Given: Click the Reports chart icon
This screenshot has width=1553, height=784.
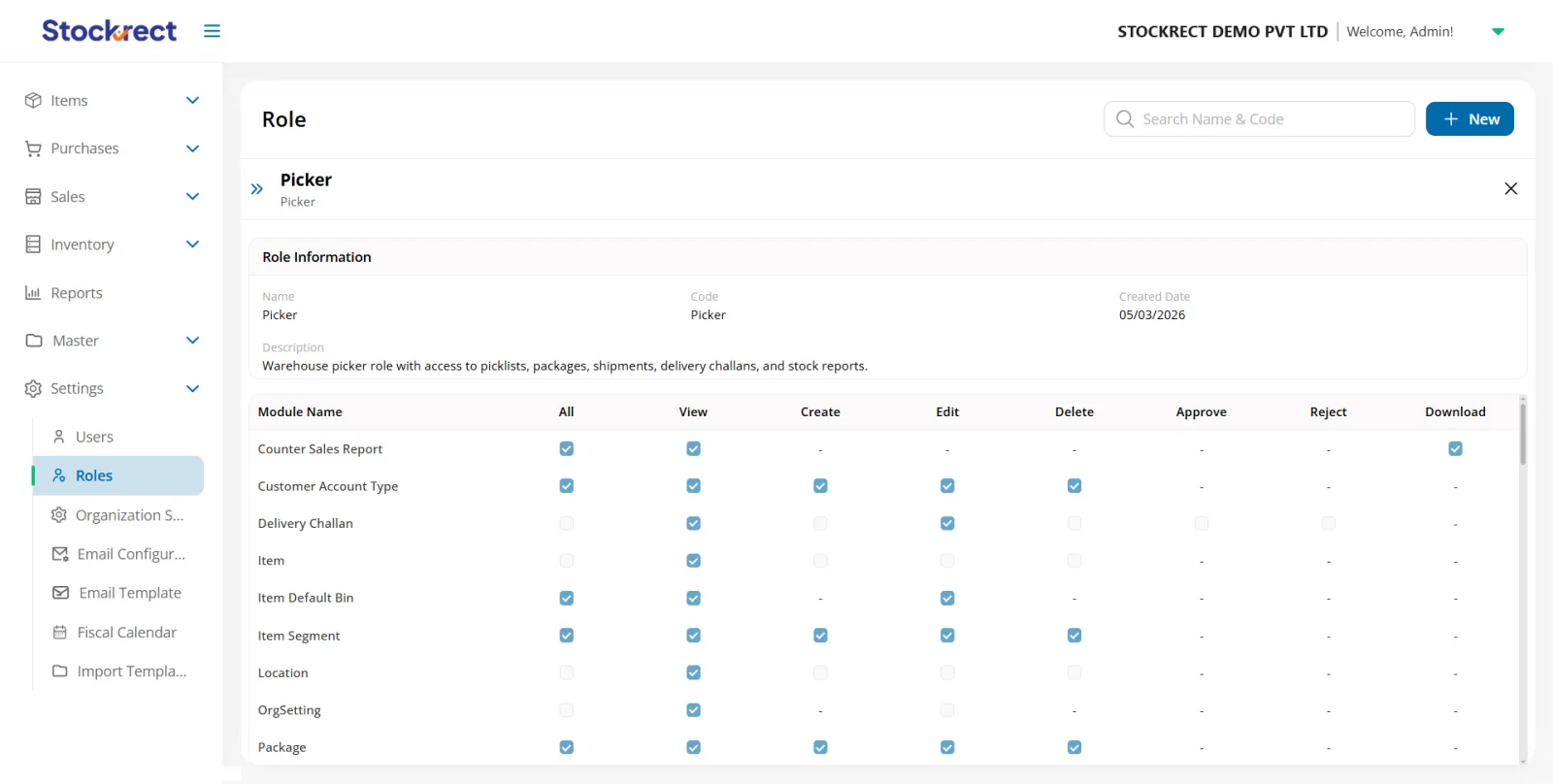Looking at the screenshot, I should click(33, 292).
